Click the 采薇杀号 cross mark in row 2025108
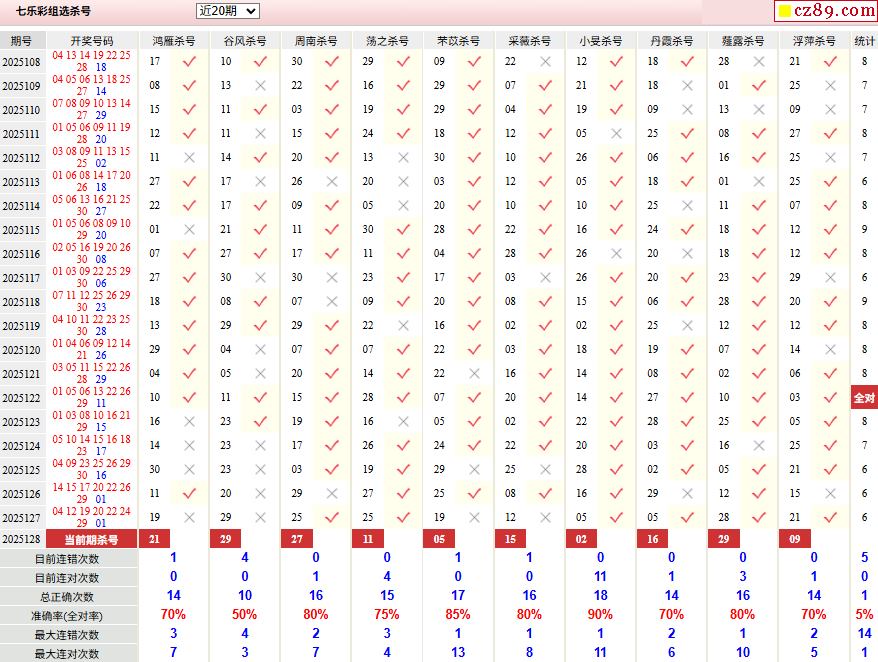 coord(545,62)
